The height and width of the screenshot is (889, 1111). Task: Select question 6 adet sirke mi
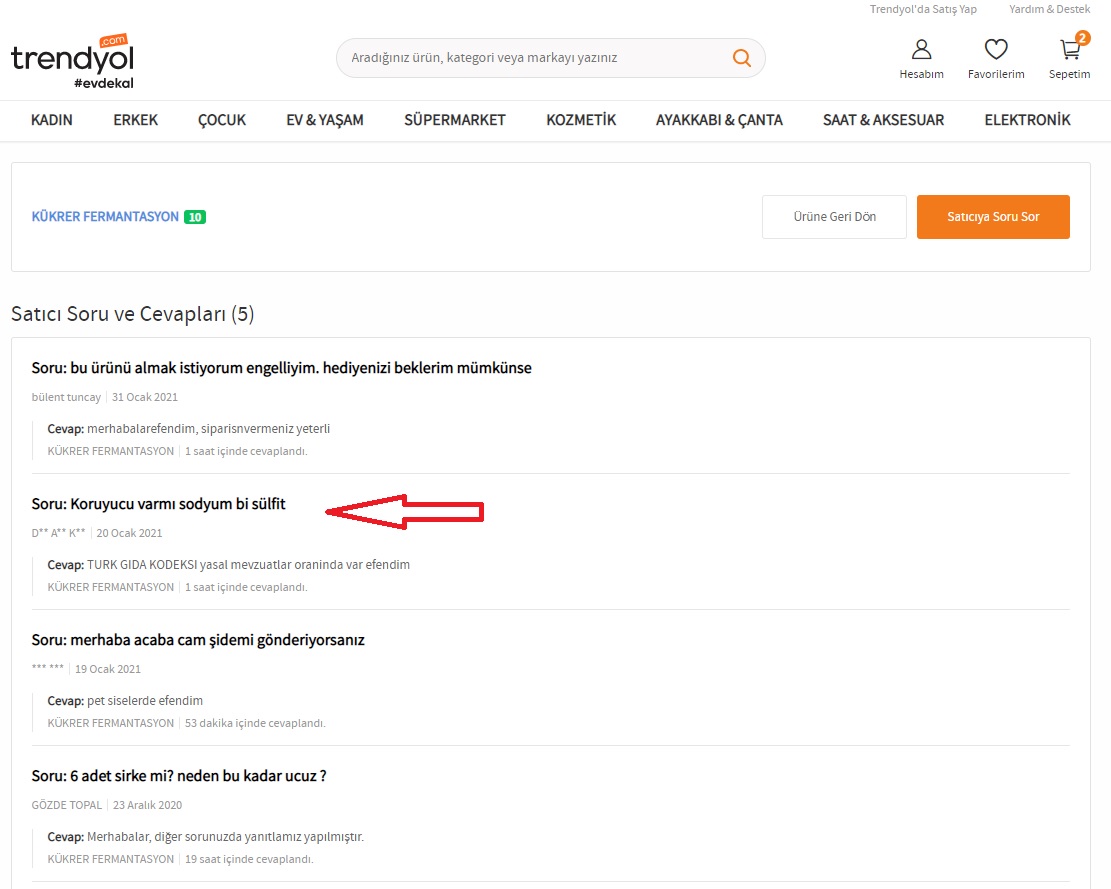(179, 776)
